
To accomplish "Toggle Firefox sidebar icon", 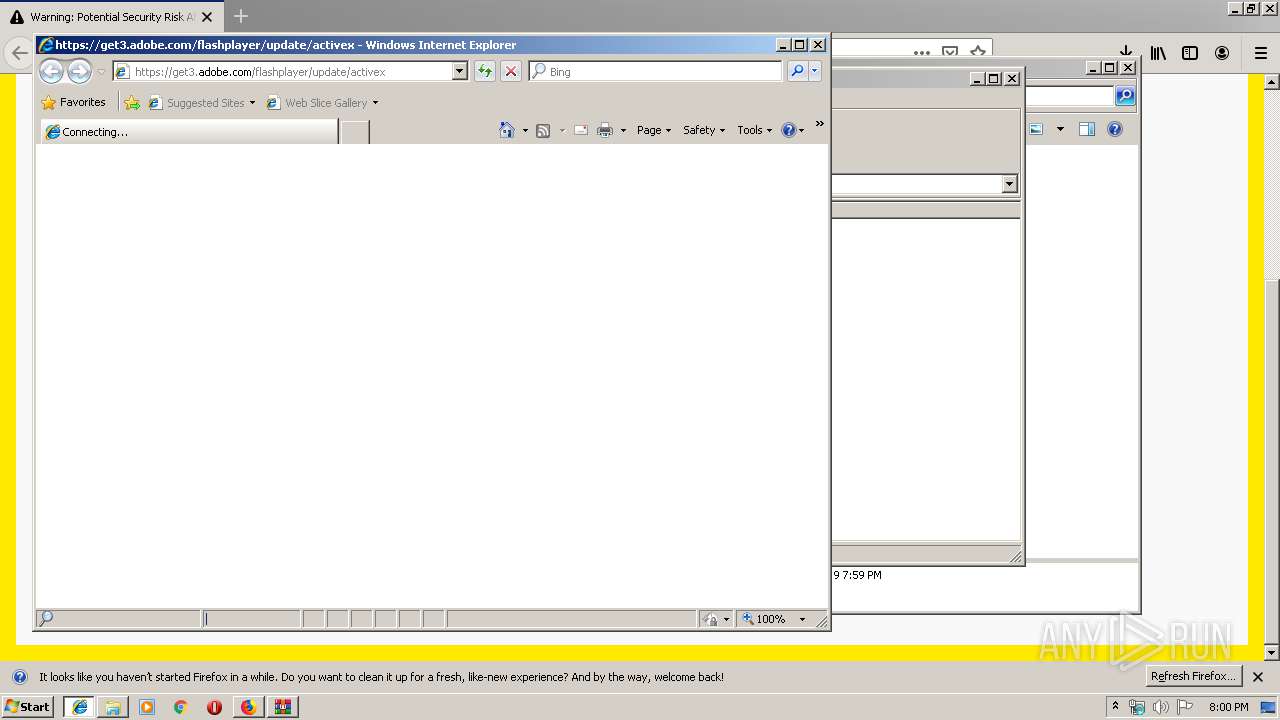I will (1190, 53).
